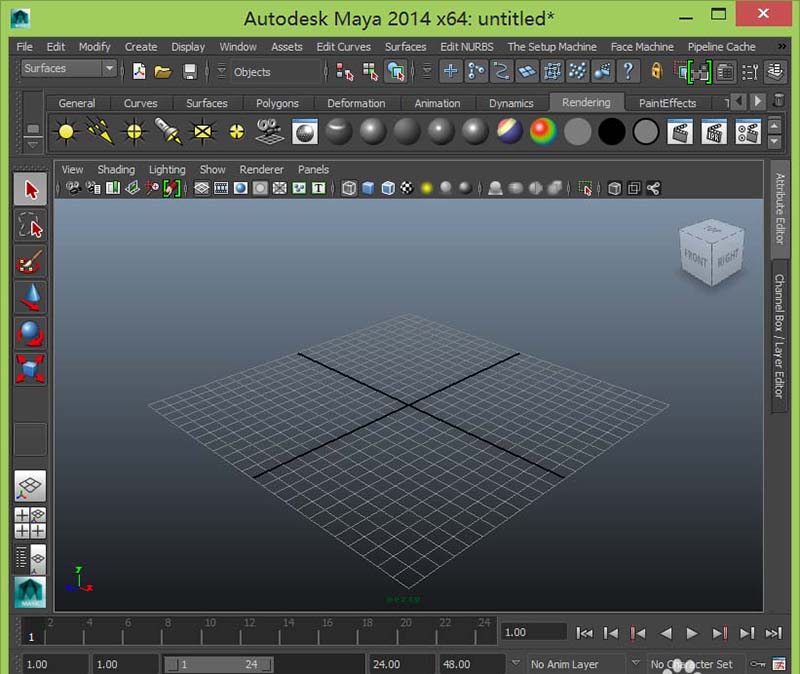Open the Edit NURBS menu
Viewport: 800px width, 674px height.
(x=467, y=47)
